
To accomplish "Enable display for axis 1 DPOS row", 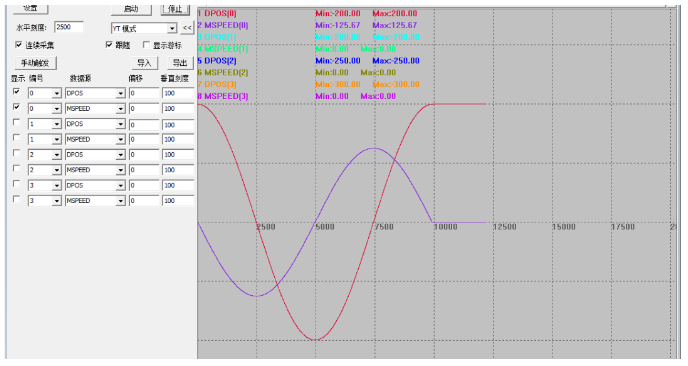I will click(x=16, y=122).
